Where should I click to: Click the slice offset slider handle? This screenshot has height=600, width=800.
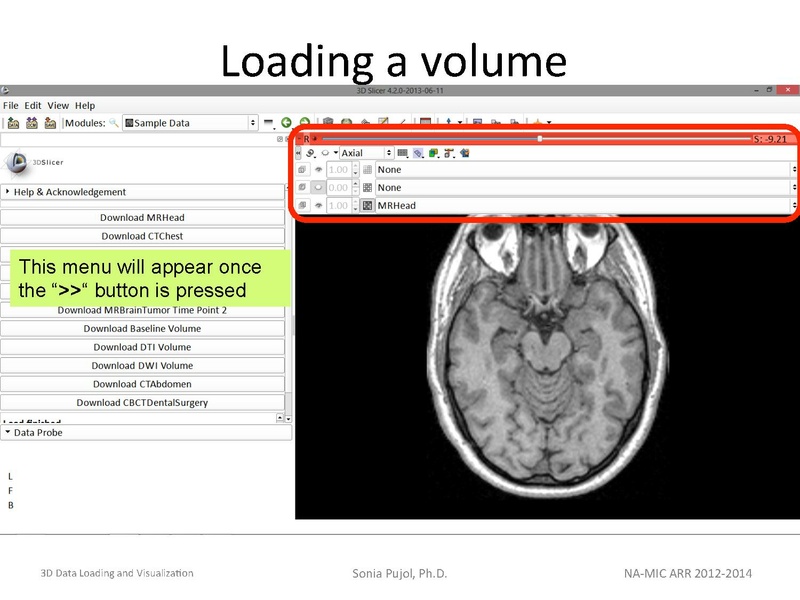click(x=540, y=138)
